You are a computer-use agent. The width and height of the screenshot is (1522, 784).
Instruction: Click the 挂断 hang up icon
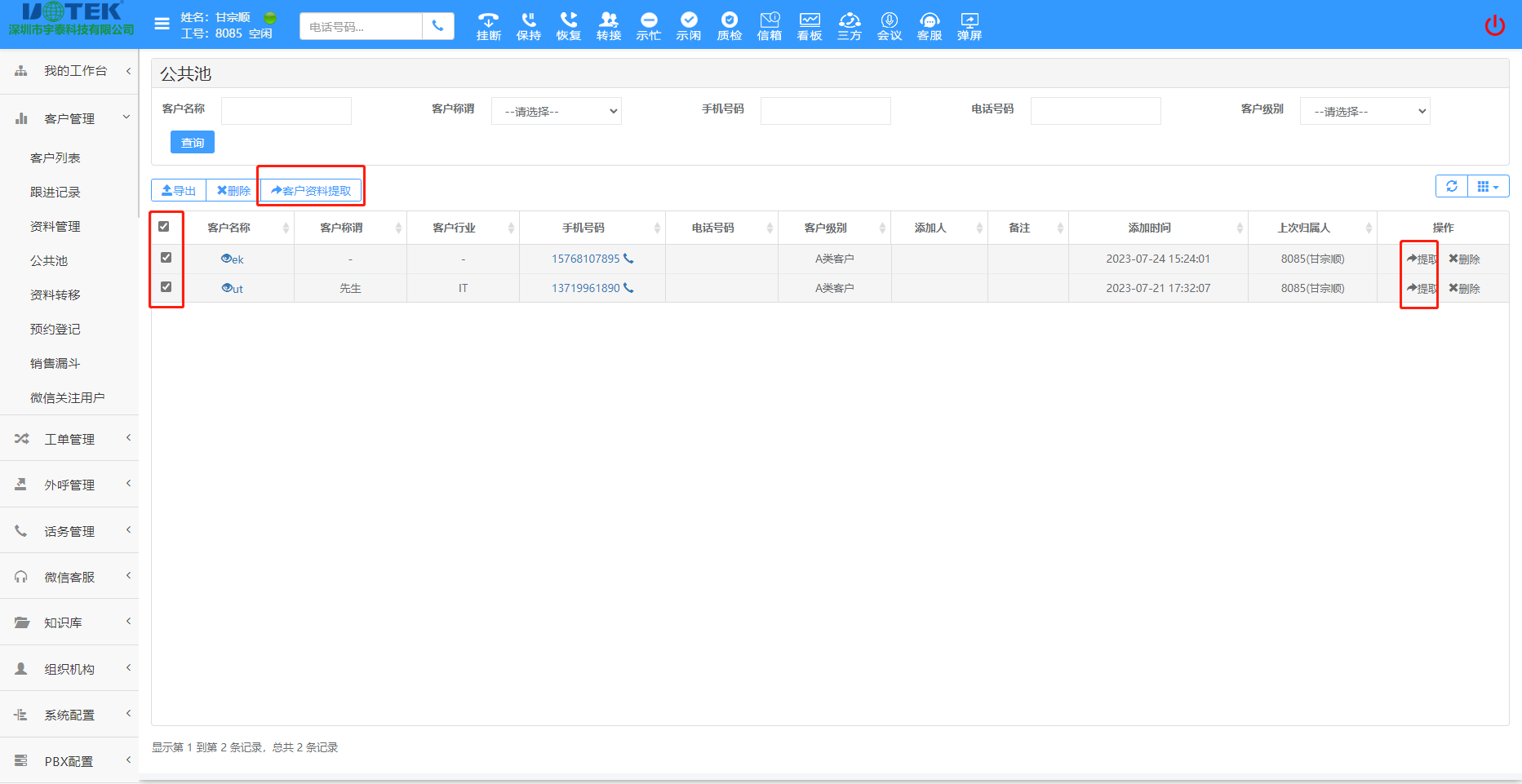(488, 25)
